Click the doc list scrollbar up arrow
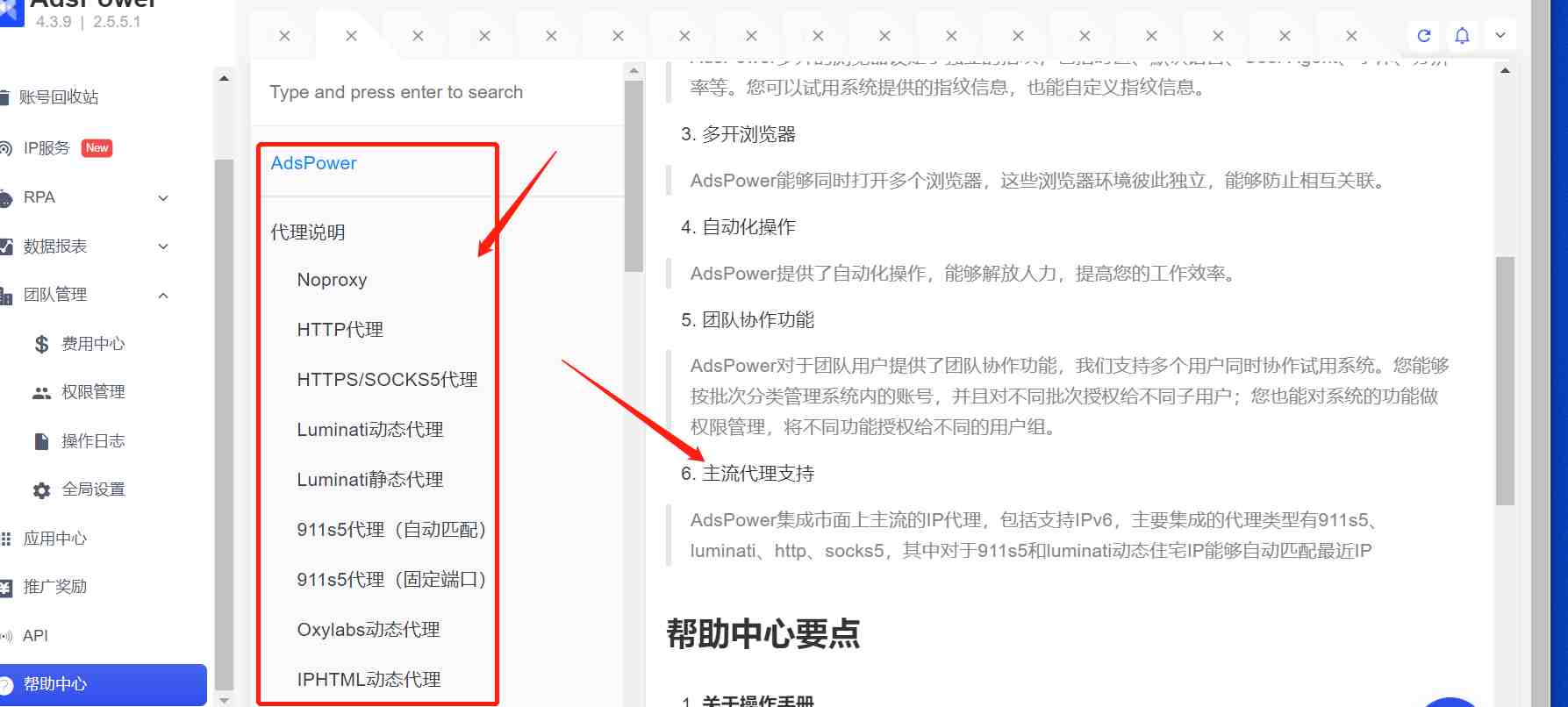1568x707 pixels. (x=634, y=70)
